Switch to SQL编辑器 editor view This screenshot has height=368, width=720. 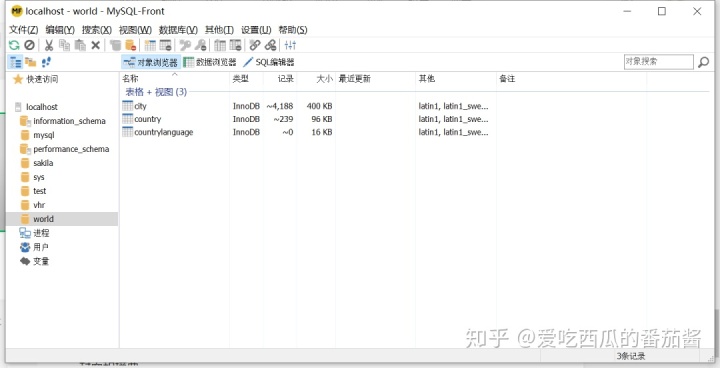click(269, 62)
